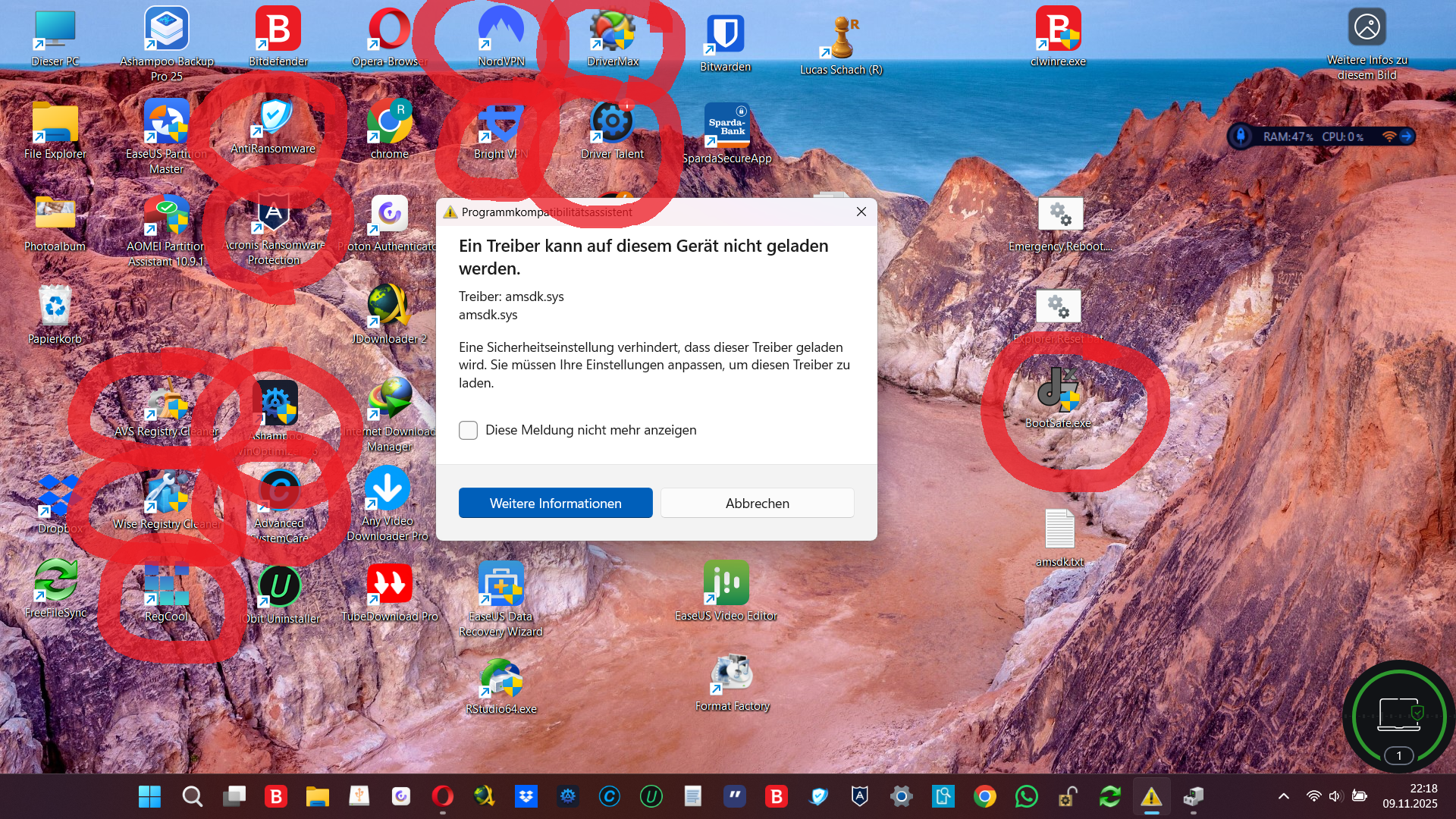Viewport: 1456px width, 819px height.
Task: Click WhatsApp icon in the taskbar
Action: coord(1026,796)
